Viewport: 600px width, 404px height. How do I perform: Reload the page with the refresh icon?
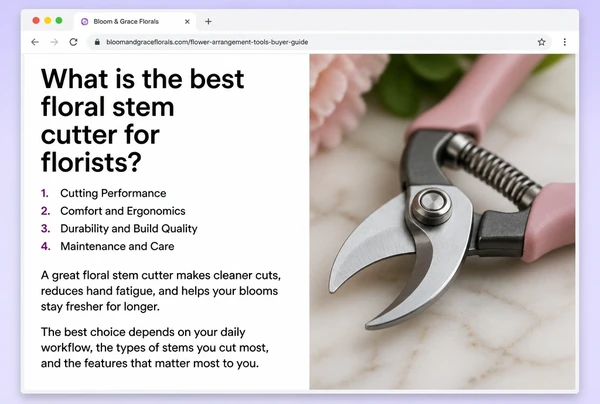click(73, 42)
